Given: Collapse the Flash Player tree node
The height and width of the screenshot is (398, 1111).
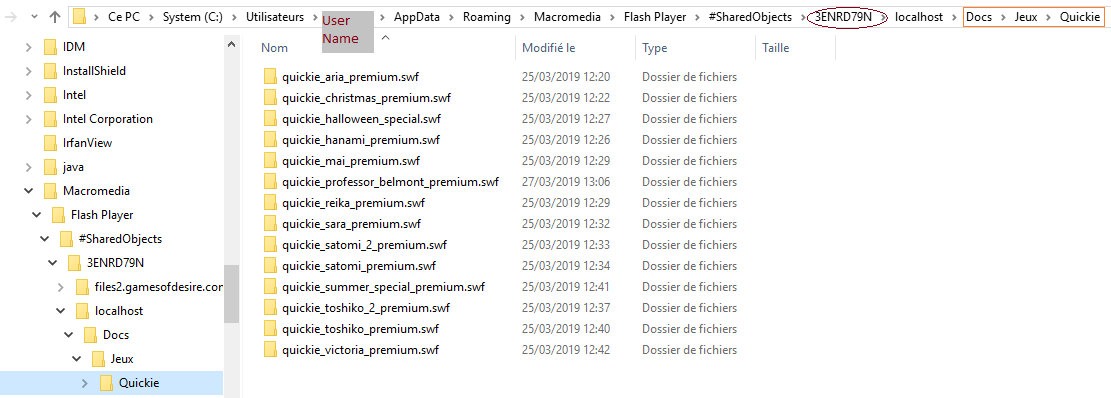Looking at the screenshot, I should coord(37,215).
